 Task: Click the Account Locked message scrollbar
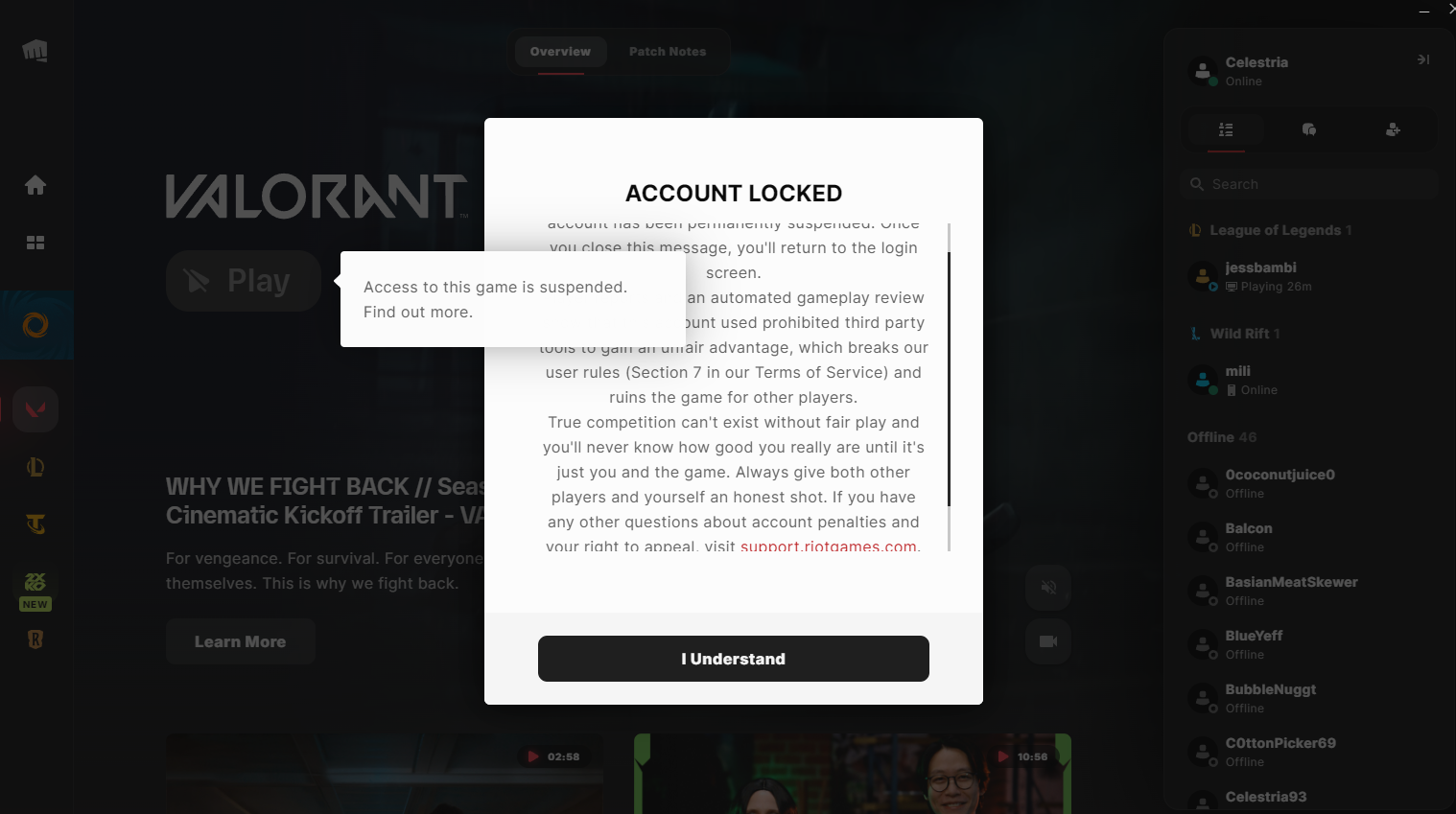pyautogui.click(x=949, y=379)
